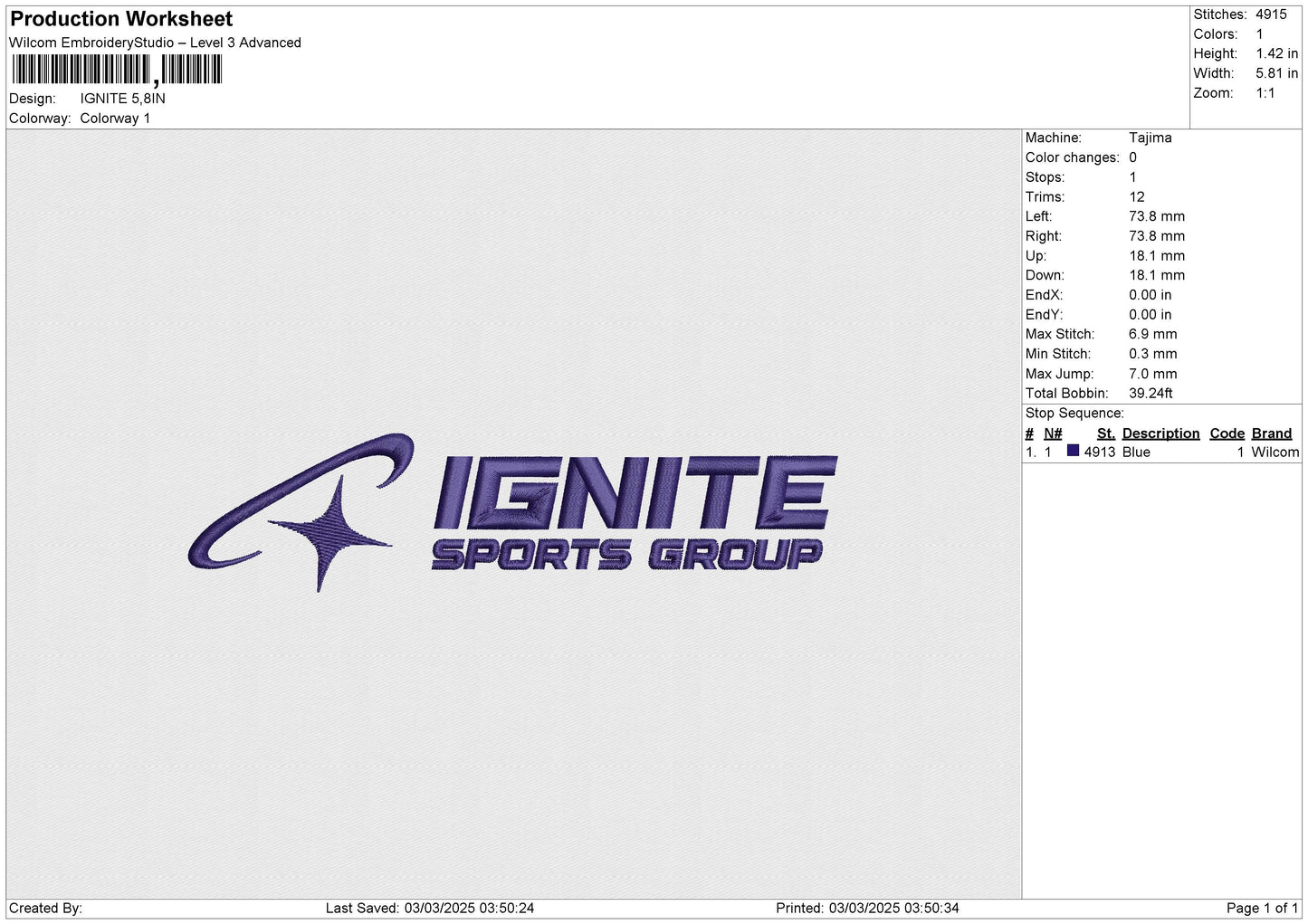The height and width of the screenshot is (924, 1308).
Task: Click the Total Bobbin value 39.24ft
Action: pos(1150,394)
